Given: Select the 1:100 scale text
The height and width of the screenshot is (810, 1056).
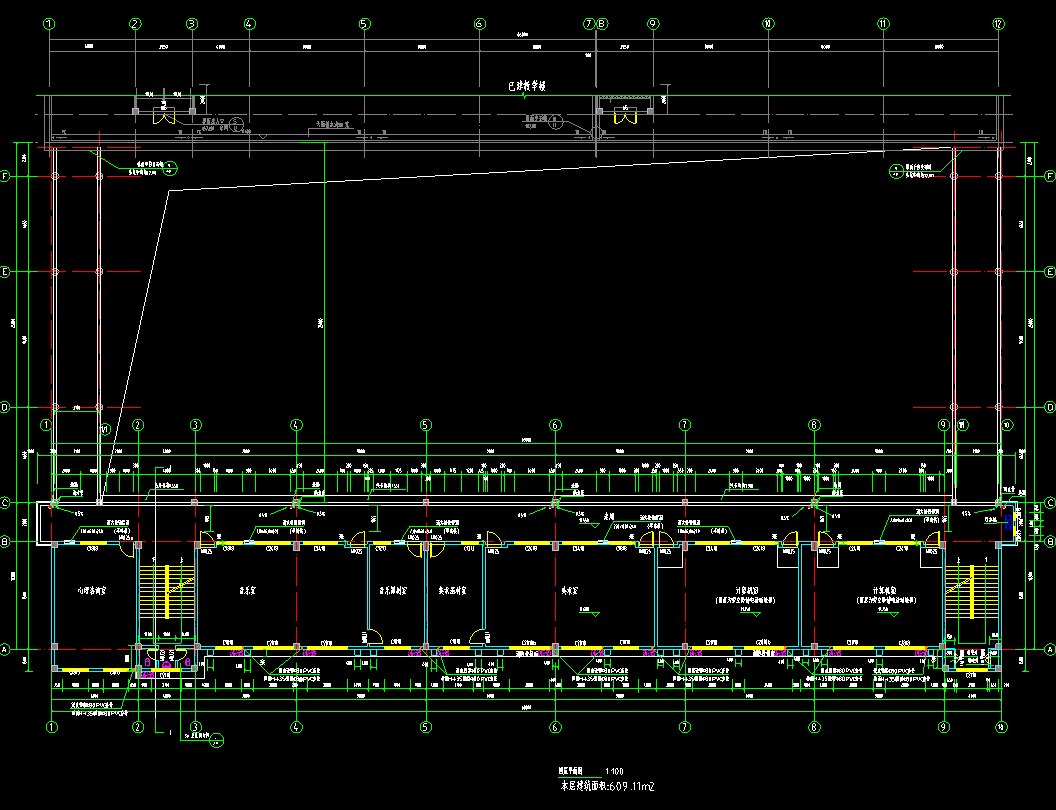Looking at the screenshot, I should 613,772.
